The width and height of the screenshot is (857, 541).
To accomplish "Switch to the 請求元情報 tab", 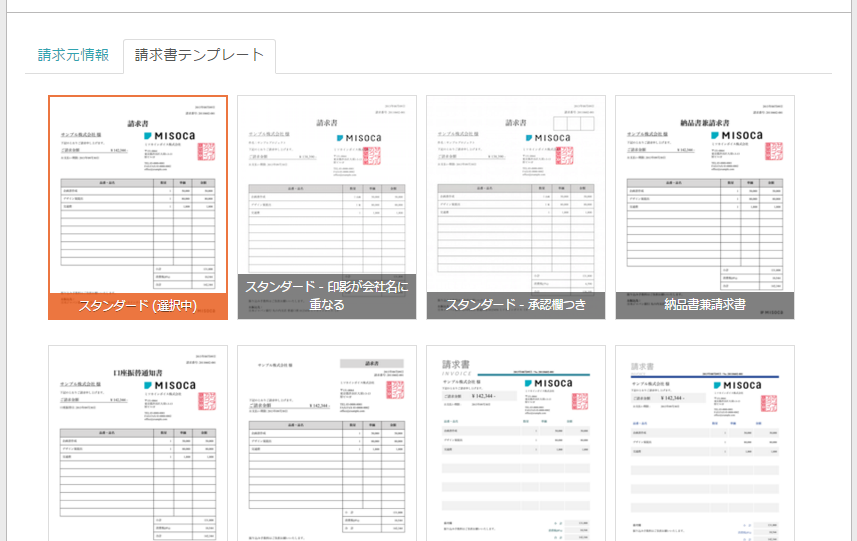I will point(73,55).
